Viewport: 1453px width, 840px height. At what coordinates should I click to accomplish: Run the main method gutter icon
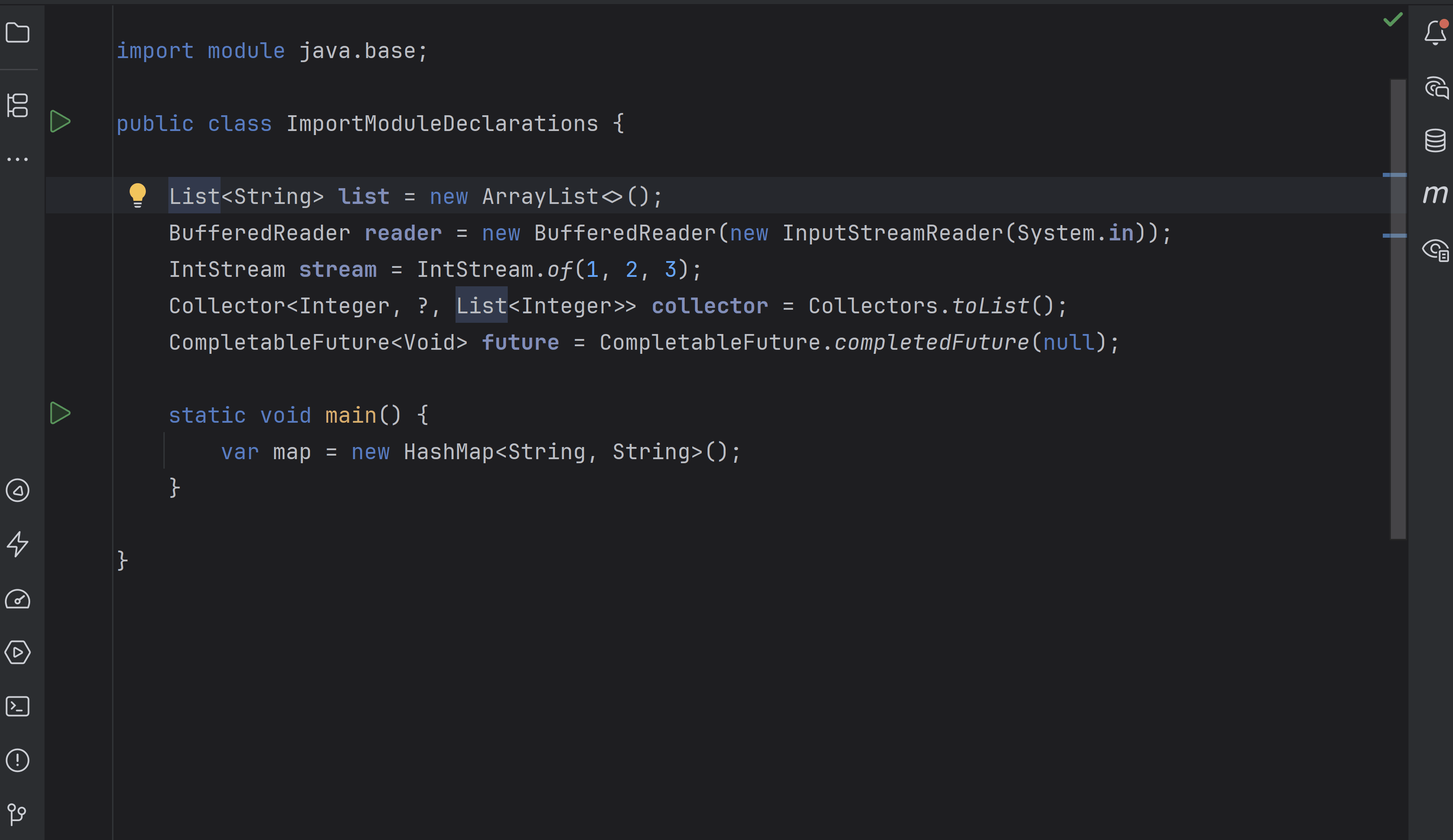coord(60,413)
